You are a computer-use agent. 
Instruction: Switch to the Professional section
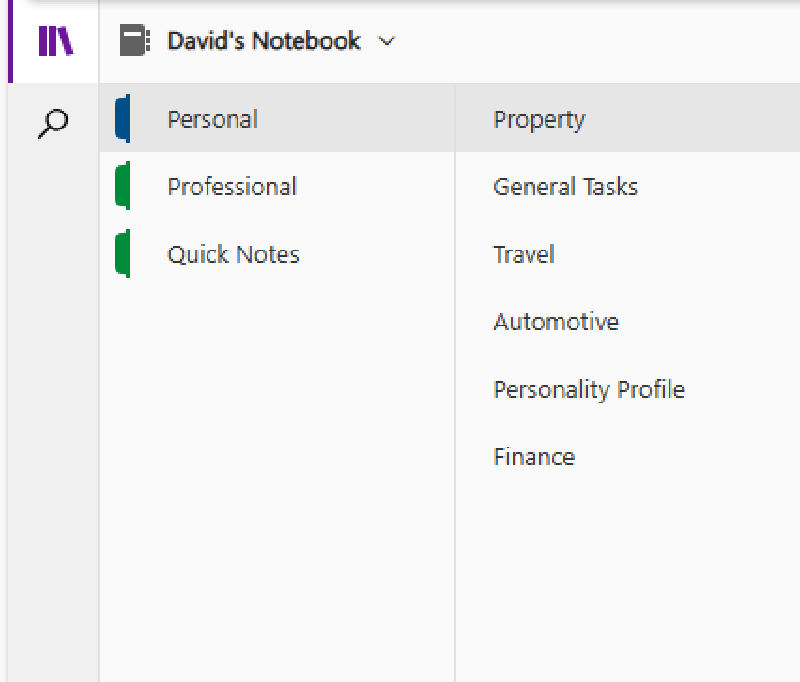(x=232, y=186)
